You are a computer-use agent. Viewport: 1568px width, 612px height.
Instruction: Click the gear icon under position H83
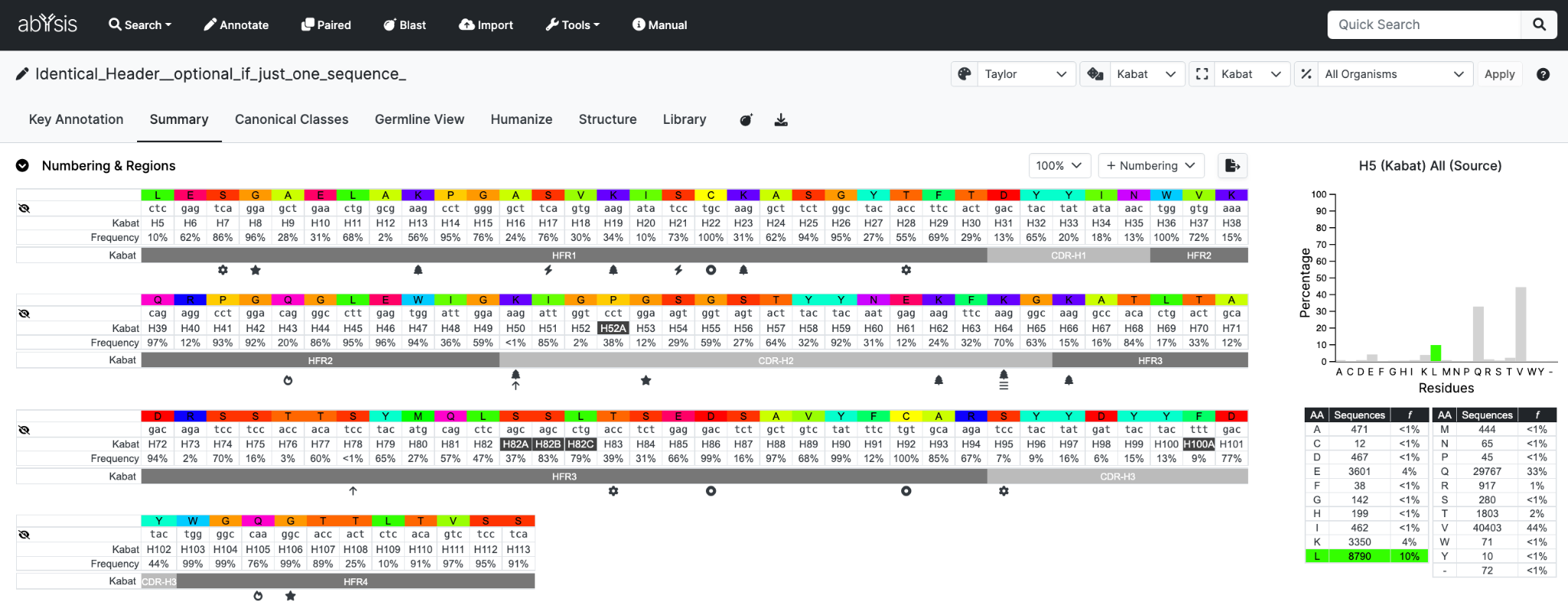[613, 491]
